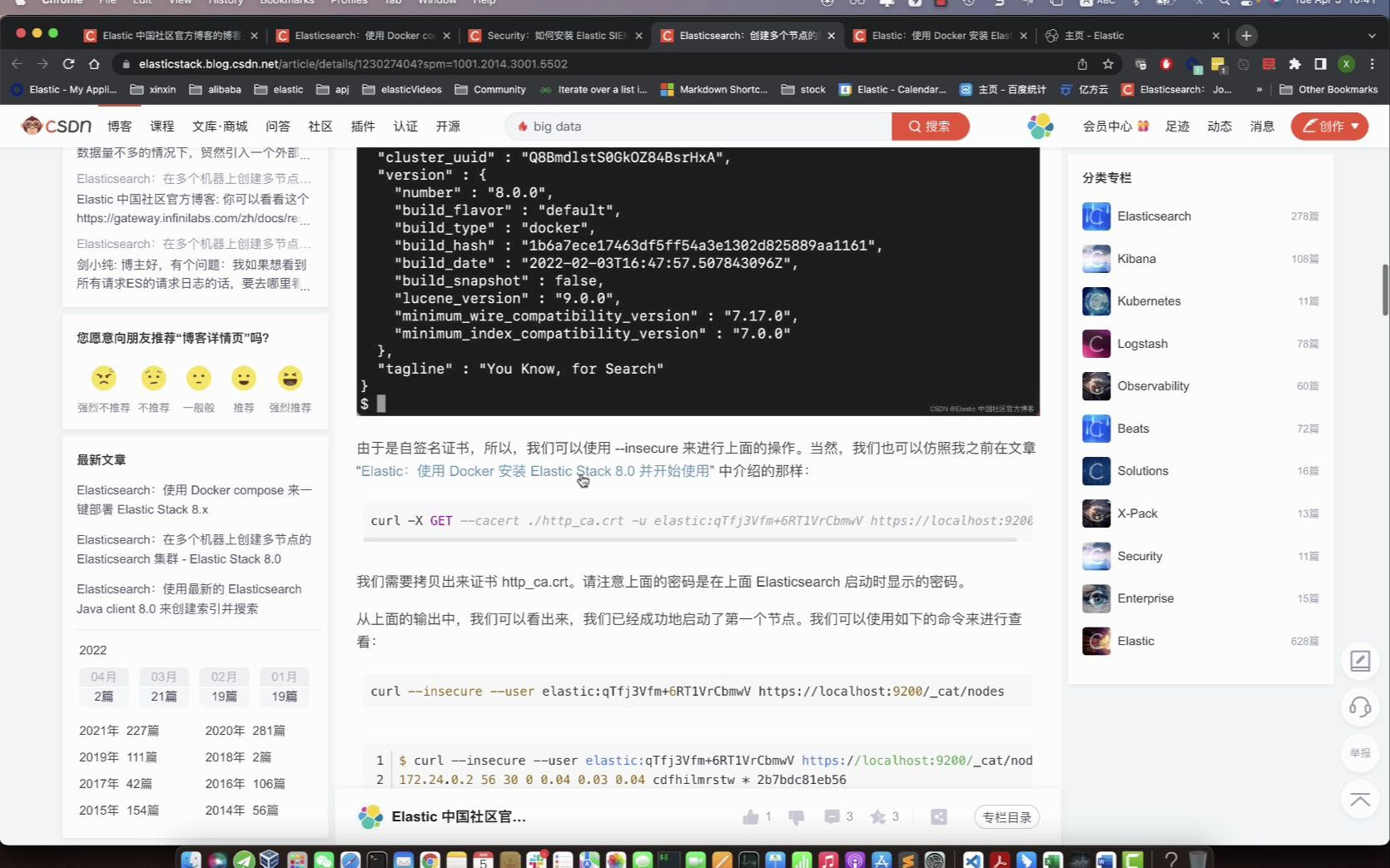Click the share icon in address bar
1390x868 pixels.
point(1082,64)
